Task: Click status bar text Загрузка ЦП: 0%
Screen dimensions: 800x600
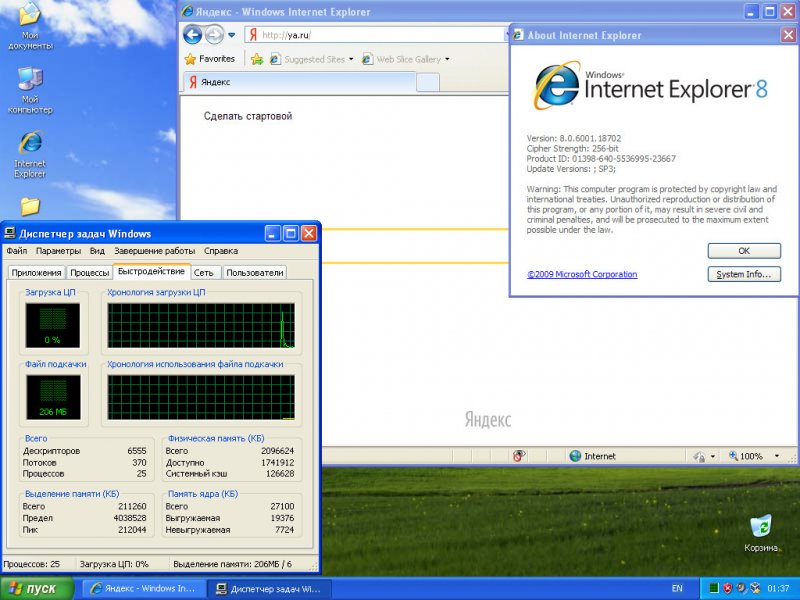Action: (114, 564)
